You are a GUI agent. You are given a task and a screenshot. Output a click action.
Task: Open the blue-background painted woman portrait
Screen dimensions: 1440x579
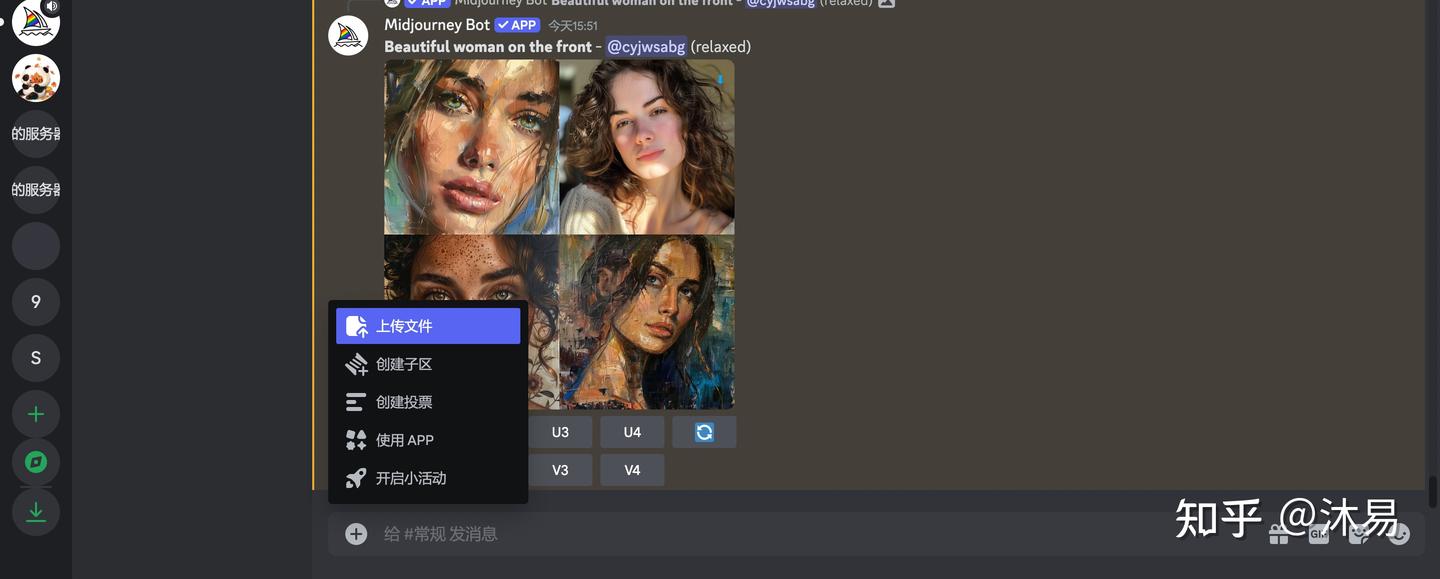coord(647,322)
